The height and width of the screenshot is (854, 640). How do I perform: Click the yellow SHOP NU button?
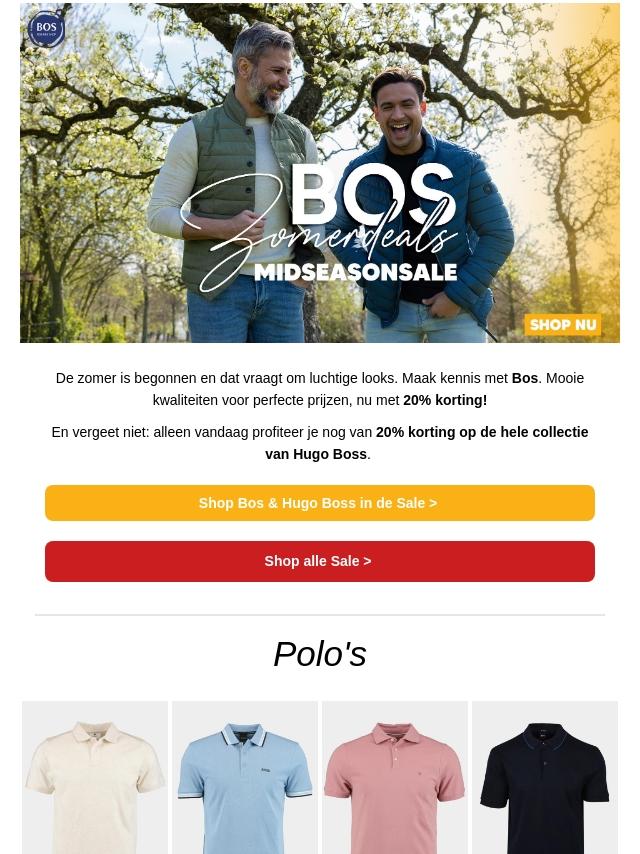tap(563, 325)
